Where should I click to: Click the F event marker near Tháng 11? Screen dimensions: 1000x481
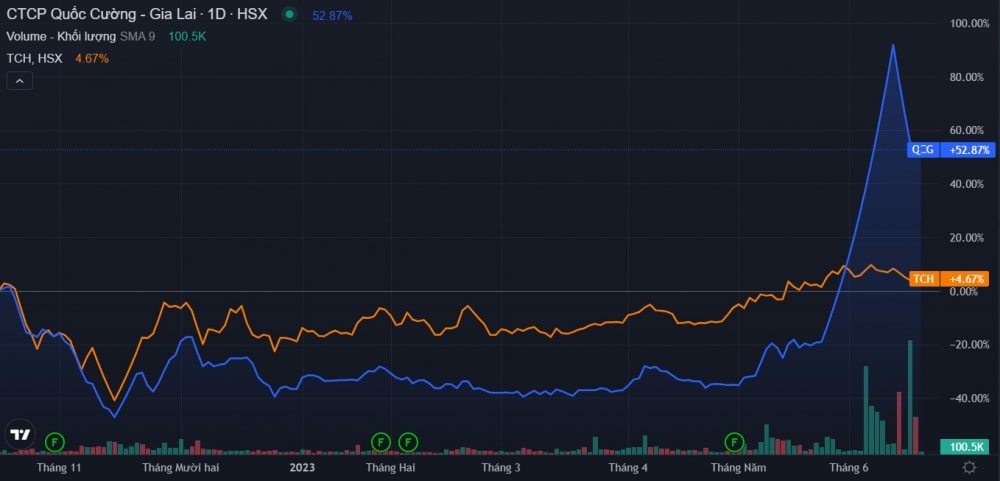click(x=55, y=441)
